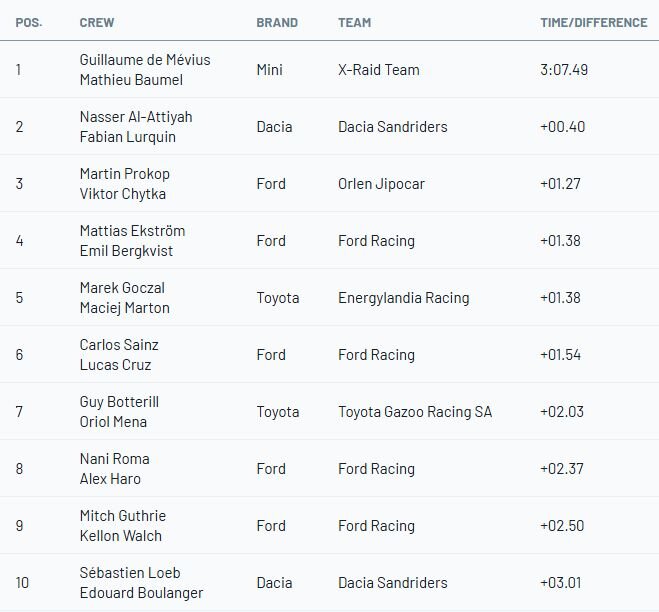Click the TIME/DIFFERENCE column header

(593, 22)
